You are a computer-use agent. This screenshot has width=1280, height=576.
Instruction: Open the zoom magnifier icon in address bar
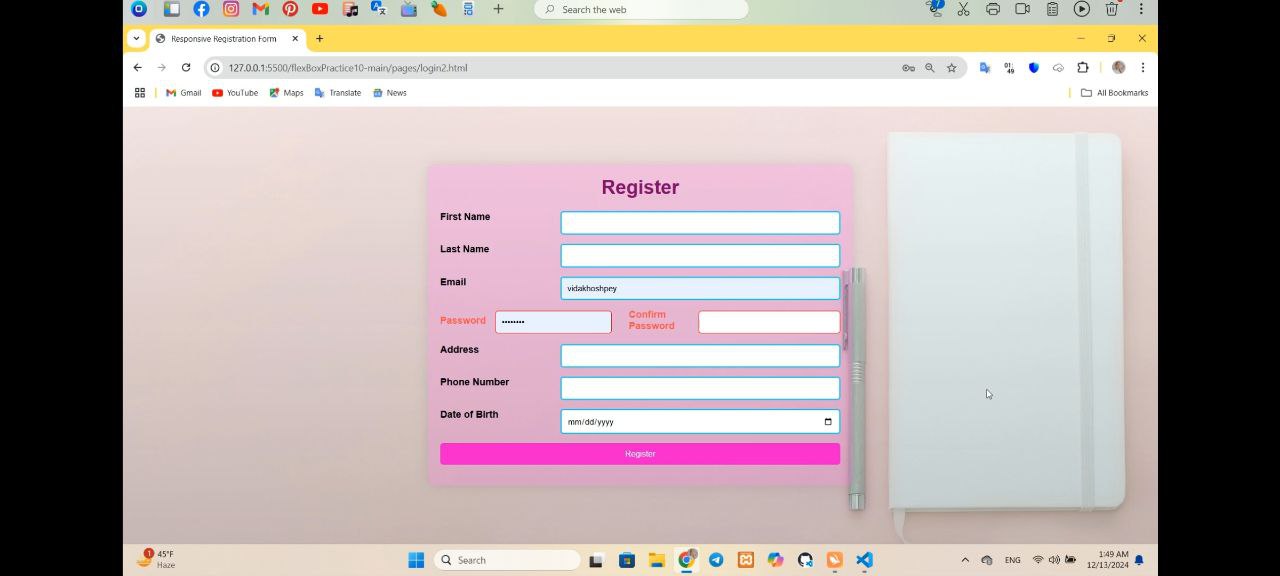[x=930, y=68]
